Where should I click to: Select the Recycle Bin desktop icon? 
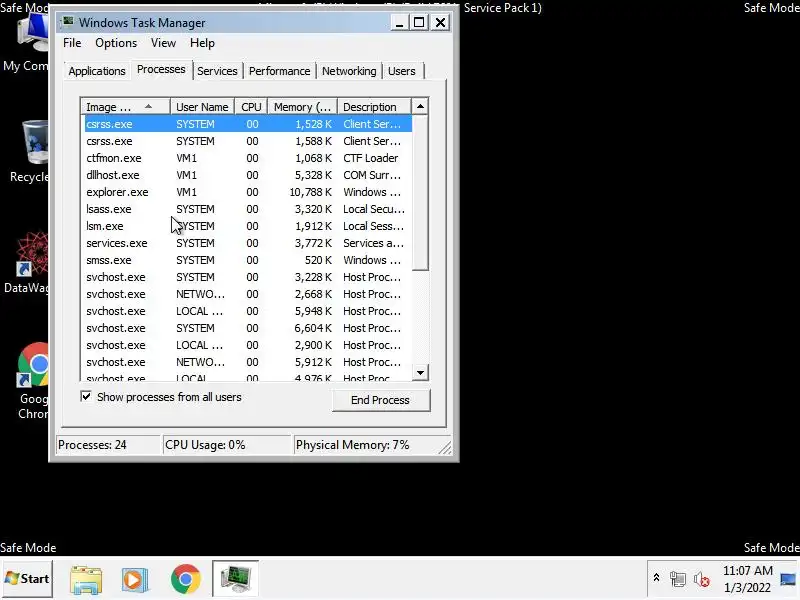click(30, 151)
